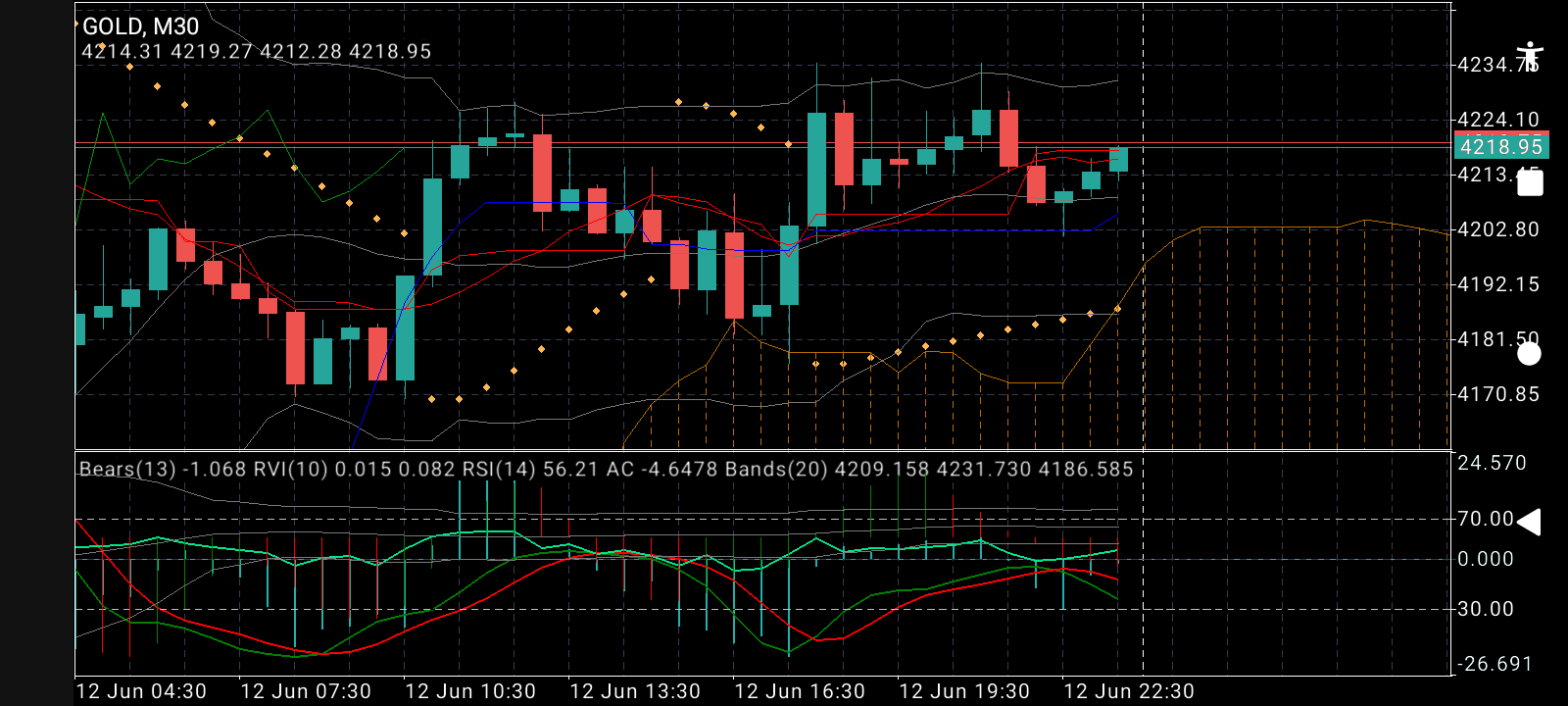Tap the accessibility figure icon

coord(1529,57)
